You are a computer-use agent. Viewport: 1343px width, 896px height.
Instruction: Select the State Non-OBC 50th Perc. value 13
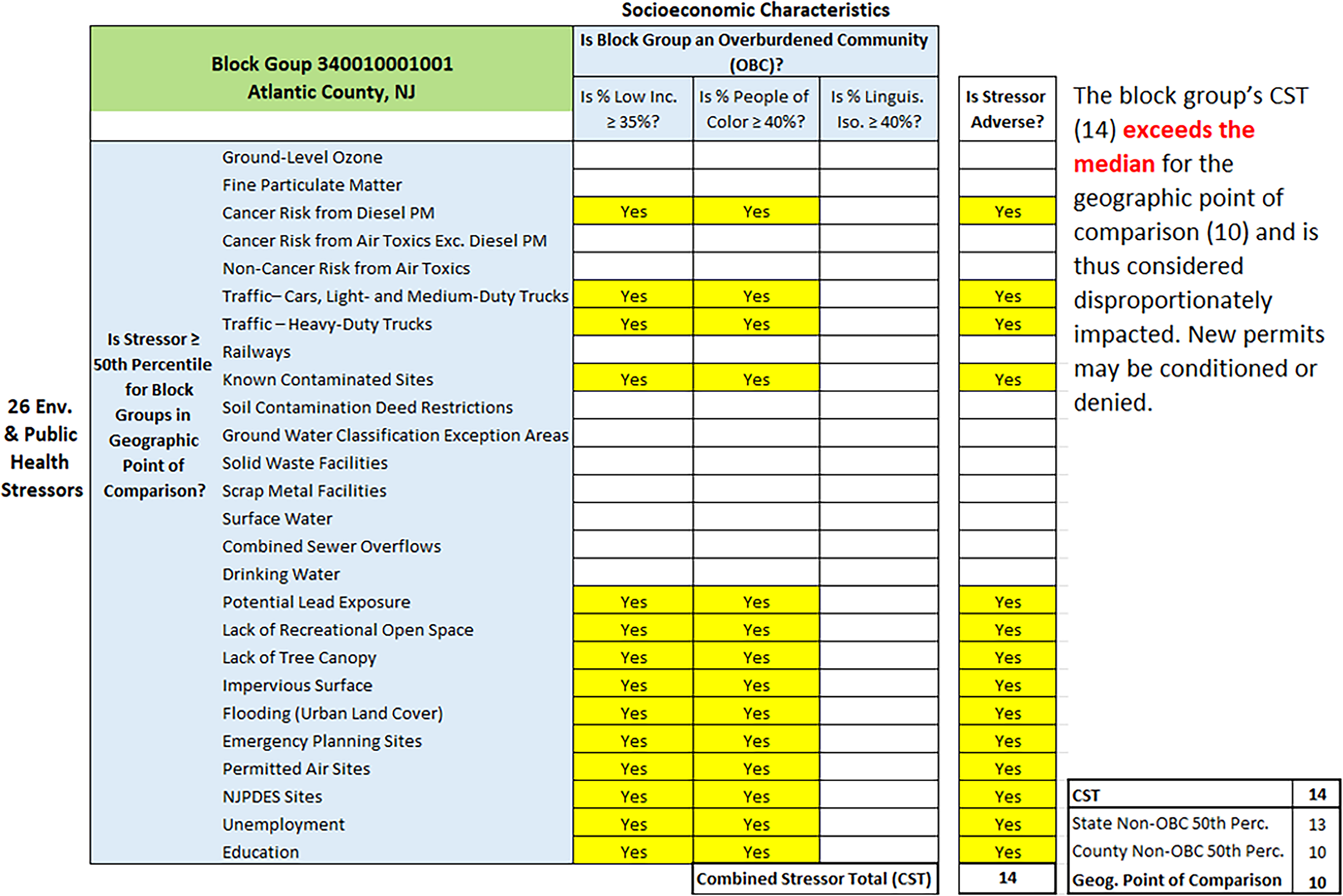(x=1317, y=824)
